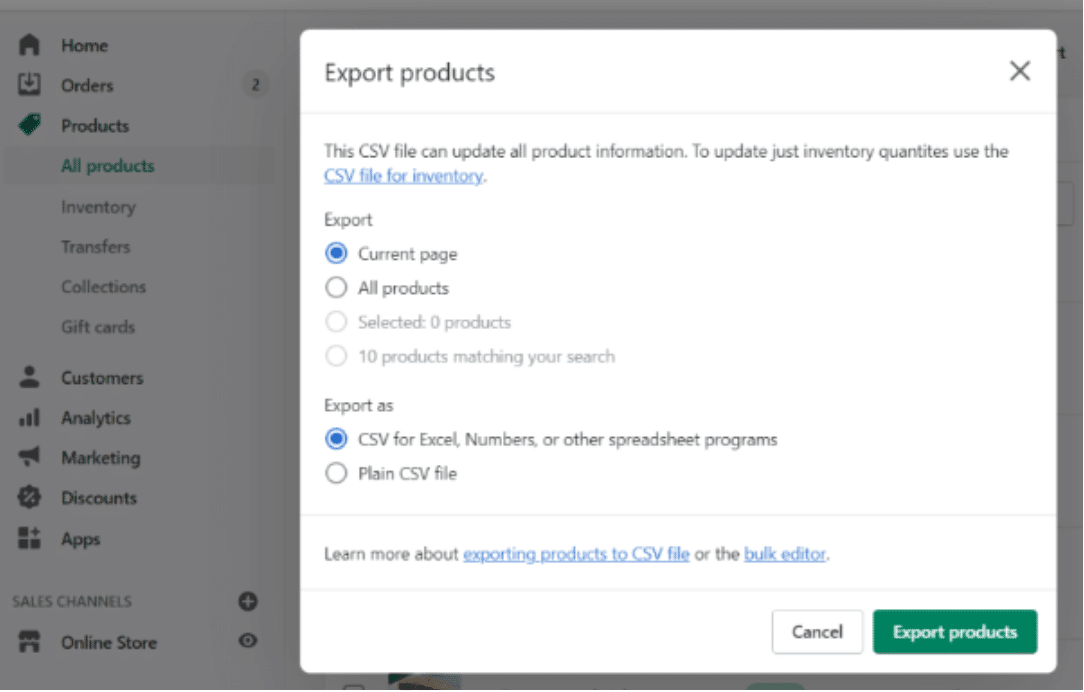Cancel the product export dialog
The height and width of the screenshot is (692, 1084).
coord(817,631)
